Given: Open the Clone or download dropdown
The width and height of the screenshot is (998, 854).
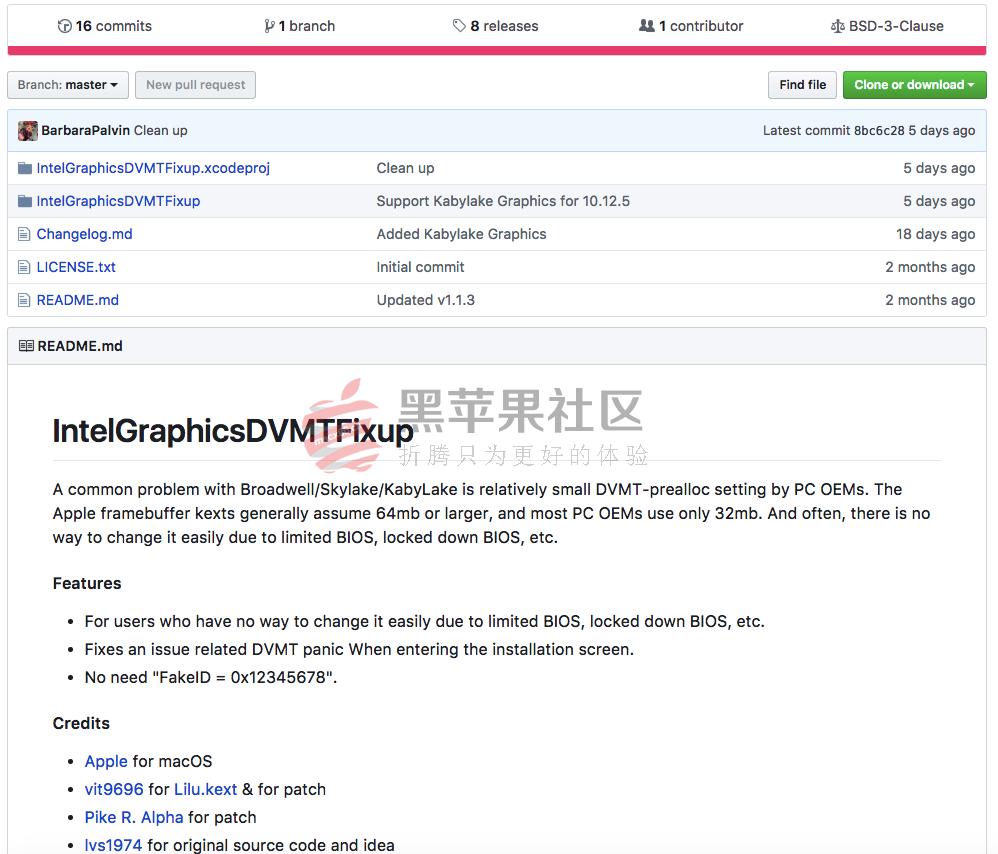Looking at the screenshot, I should [915, 85].
